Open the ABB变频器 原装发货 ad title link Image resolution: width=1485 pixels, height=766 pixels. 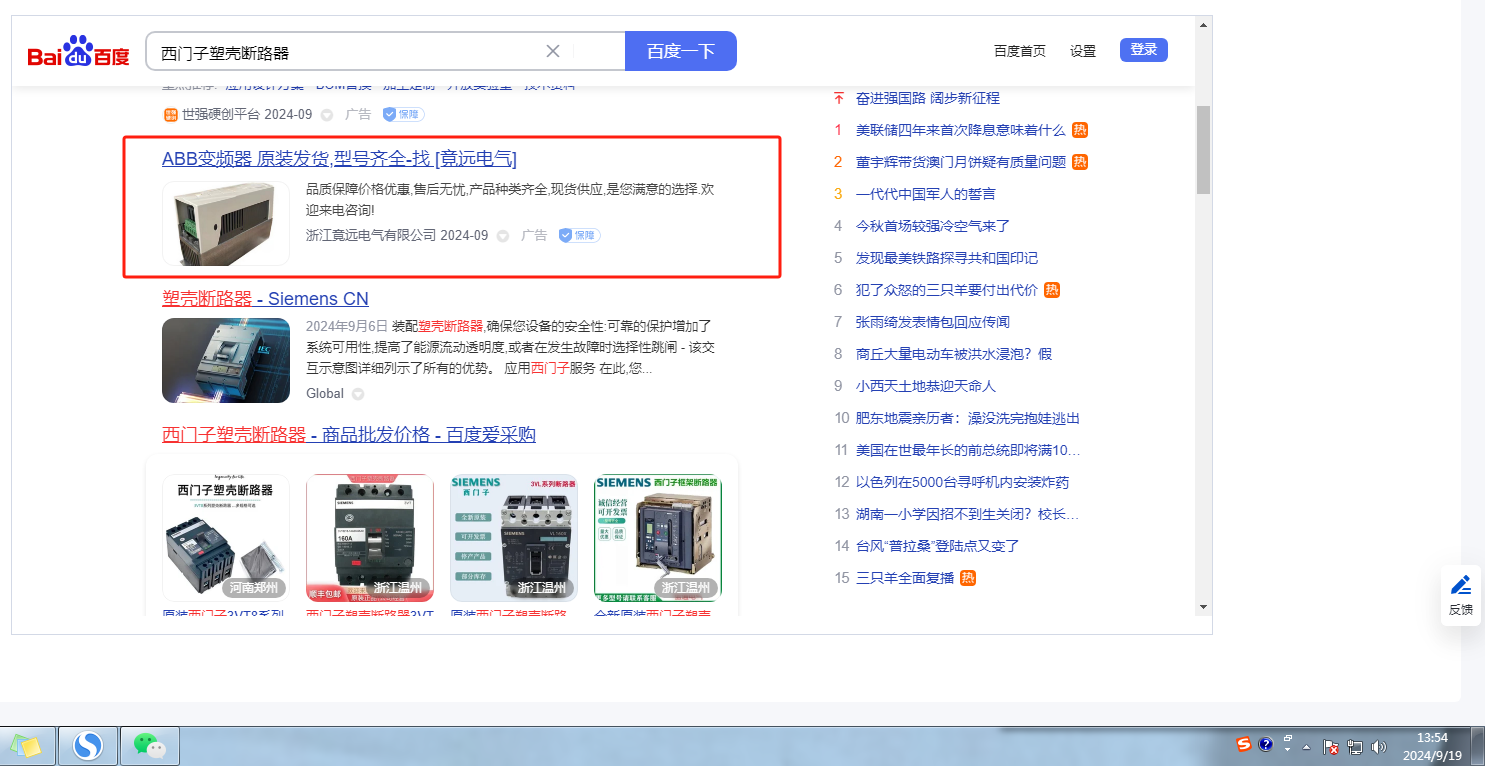point(339,159)
